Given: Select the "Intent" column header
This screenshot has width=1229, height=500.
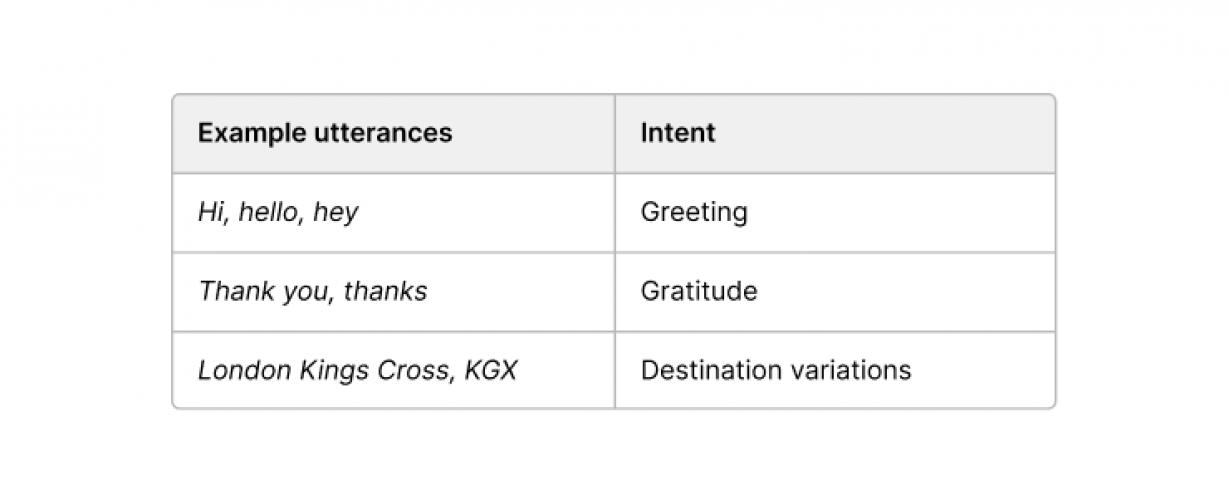Looking at the screenshot, I should coord(678,133).
